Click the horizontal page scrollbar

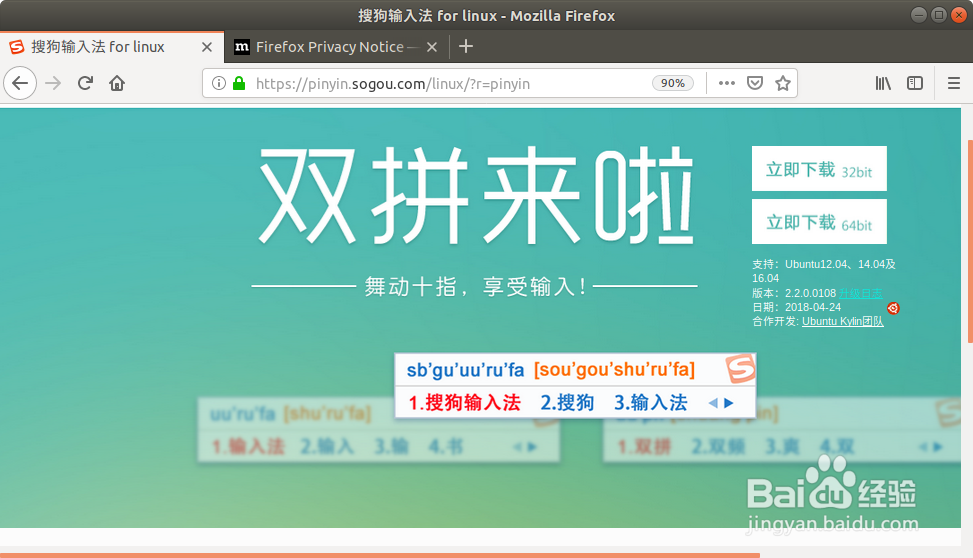coord(380,556)
